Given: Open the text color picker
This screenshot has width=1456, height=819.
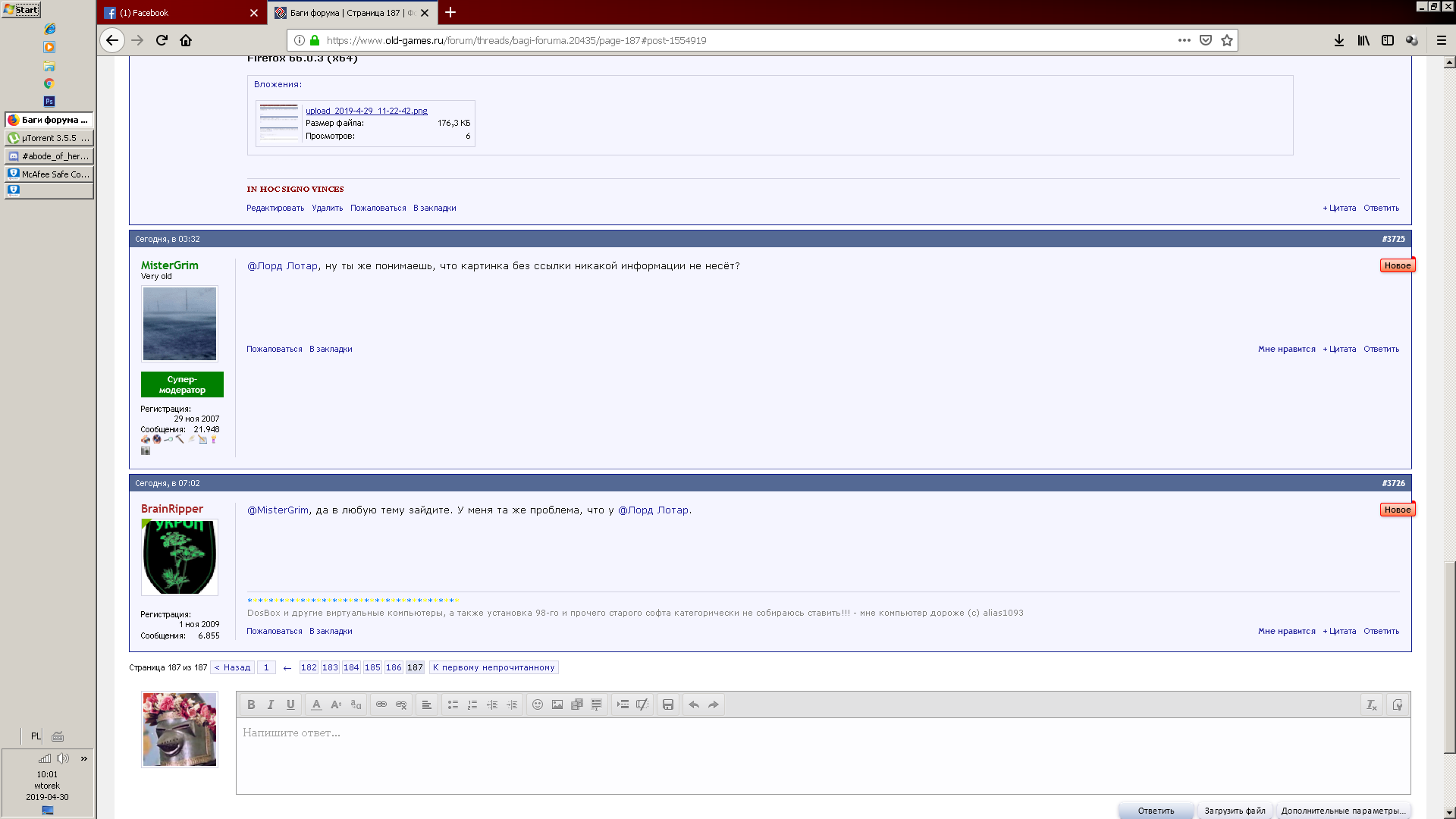Looking at the screenshot, I should [x=316, y=704].
